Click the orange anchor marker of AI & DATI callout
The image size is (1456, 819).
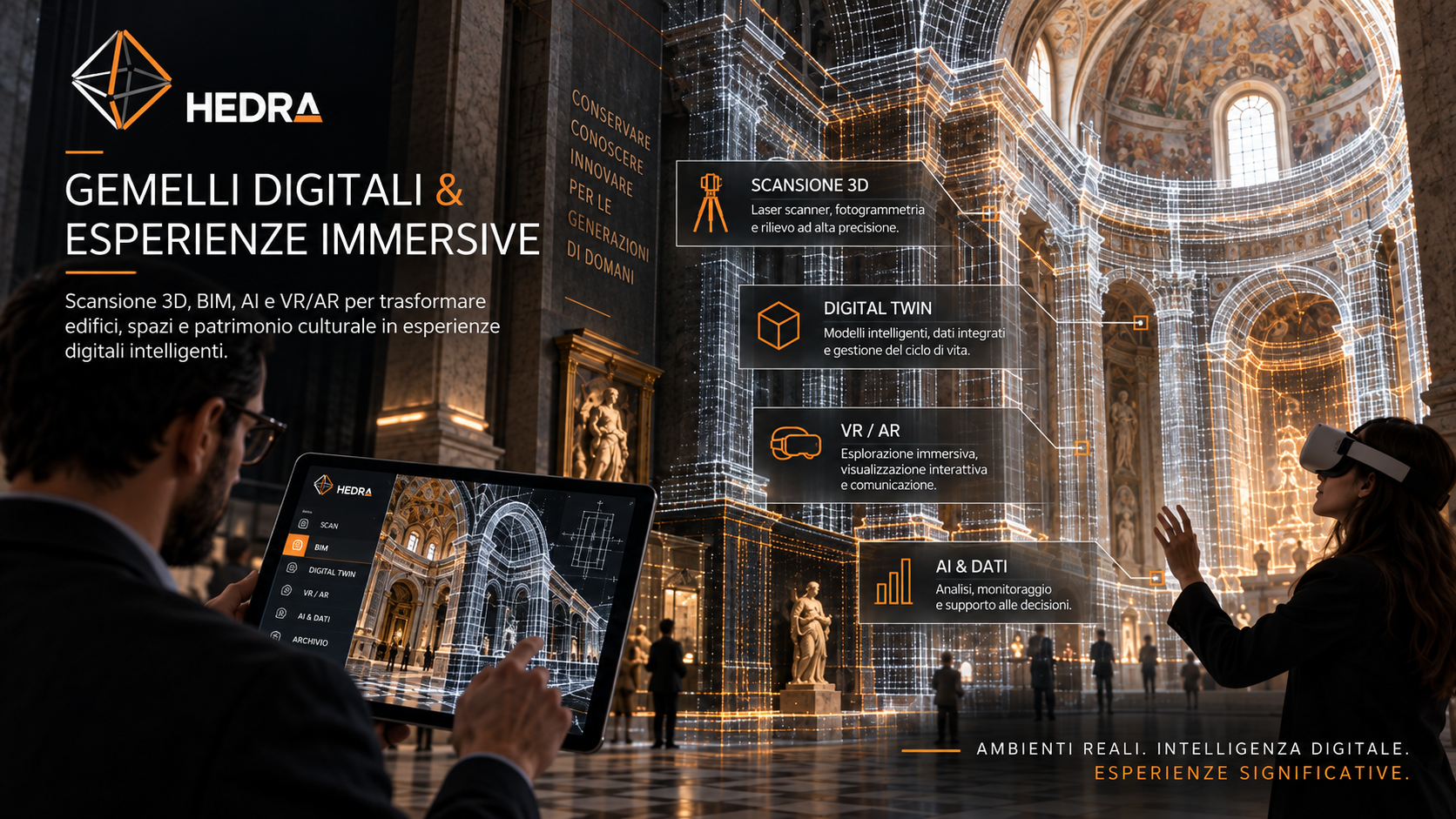[1156, 577]
